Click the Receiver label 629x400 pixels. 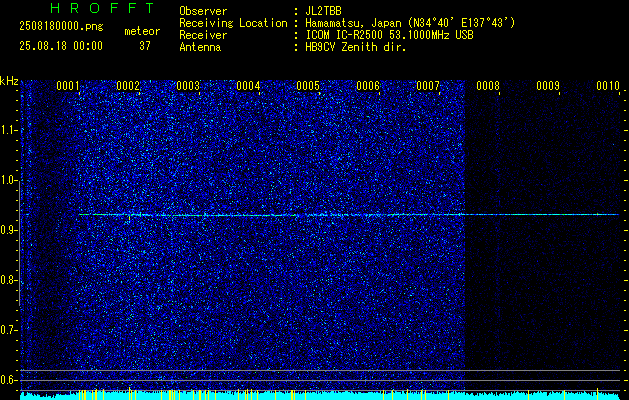coord(203,35)
